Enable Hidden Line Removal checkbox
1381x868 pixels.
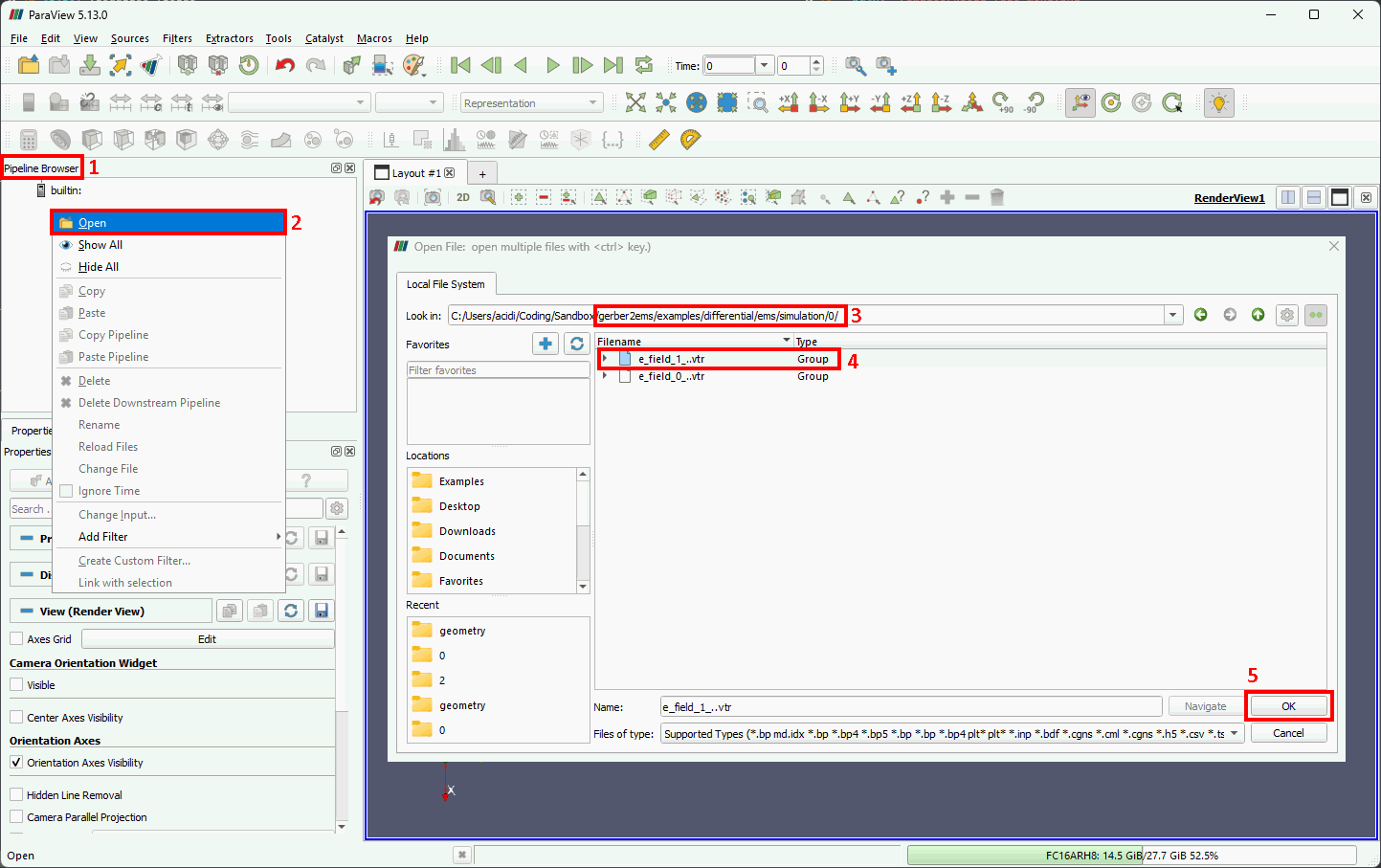point(16,794)
